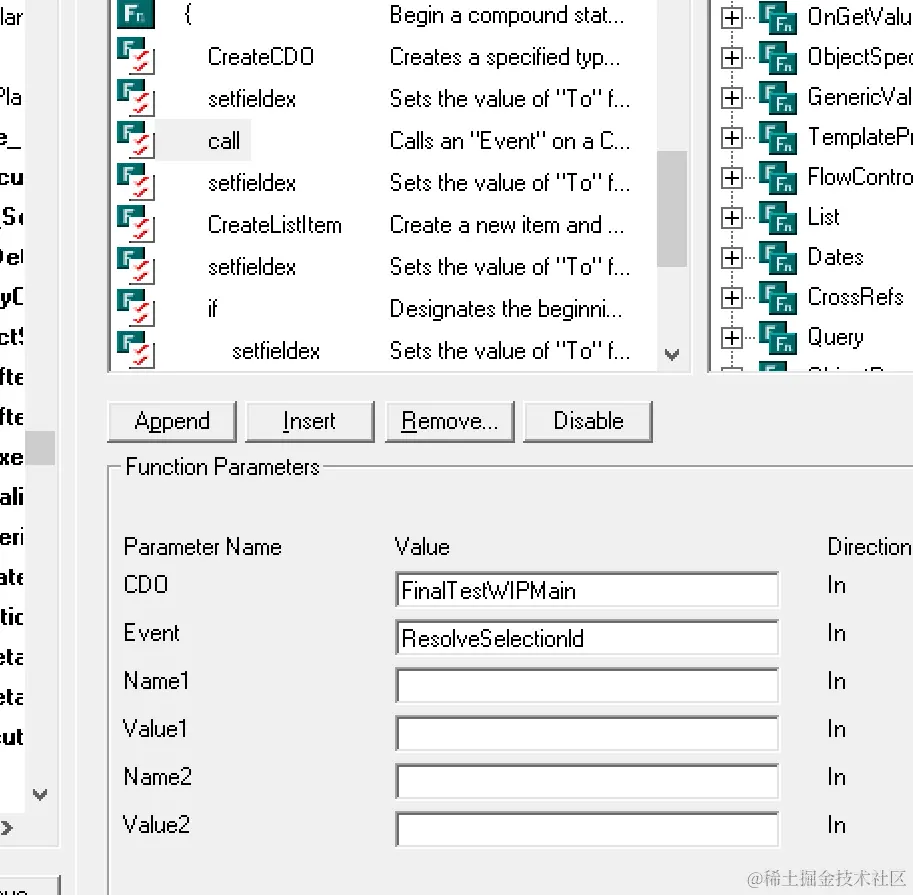Screen dimensions: 913x895
Task: Click the Dates category label
Action: pyautogui.click(x=835, y=257)
